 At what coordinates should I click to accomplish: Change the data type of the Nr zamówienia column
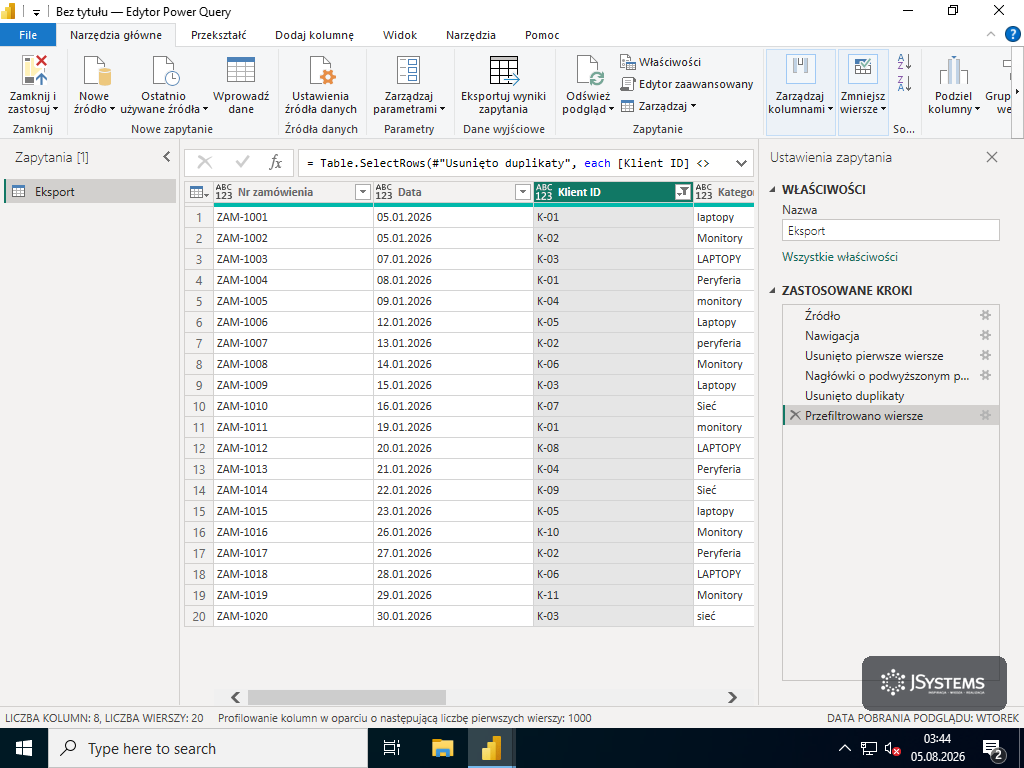click(223, 192)
